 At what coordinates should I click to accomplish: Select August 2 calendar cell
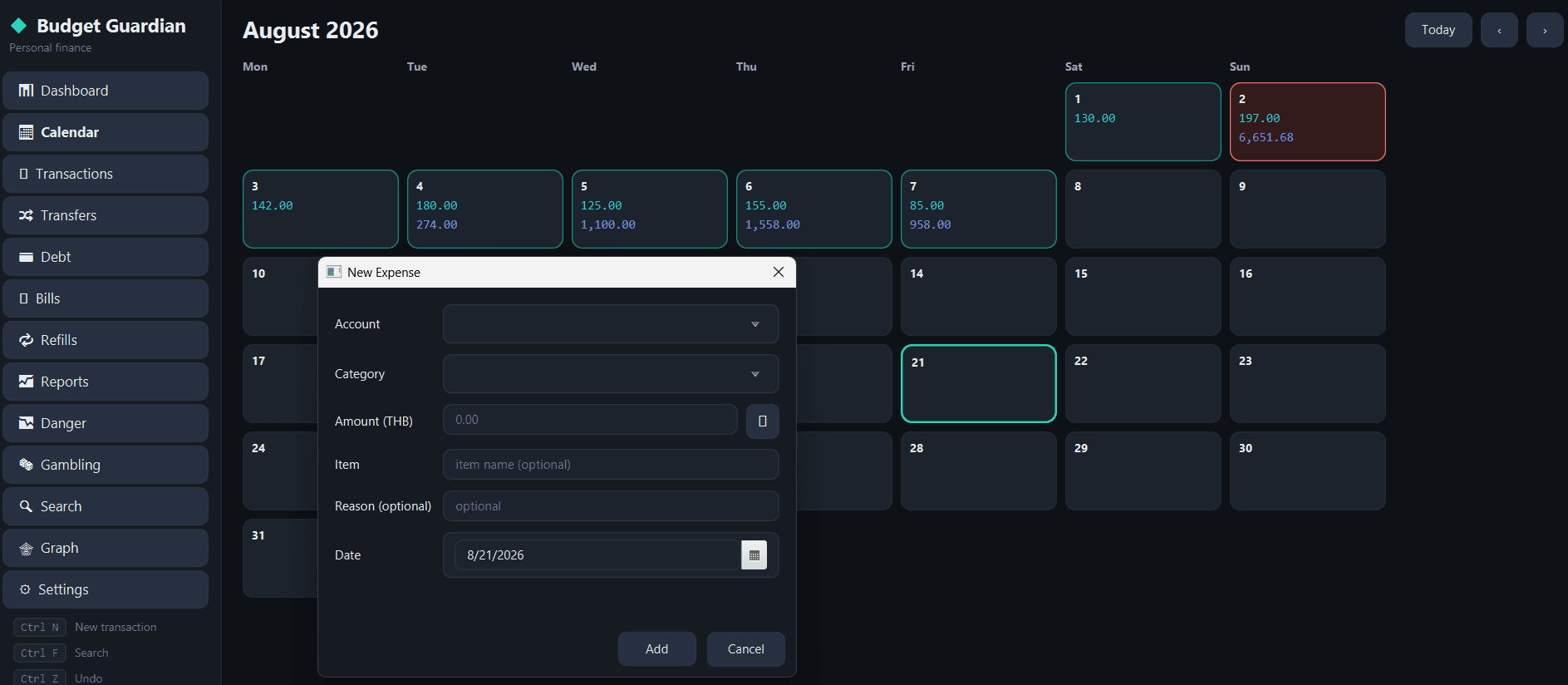point(1307,121)
